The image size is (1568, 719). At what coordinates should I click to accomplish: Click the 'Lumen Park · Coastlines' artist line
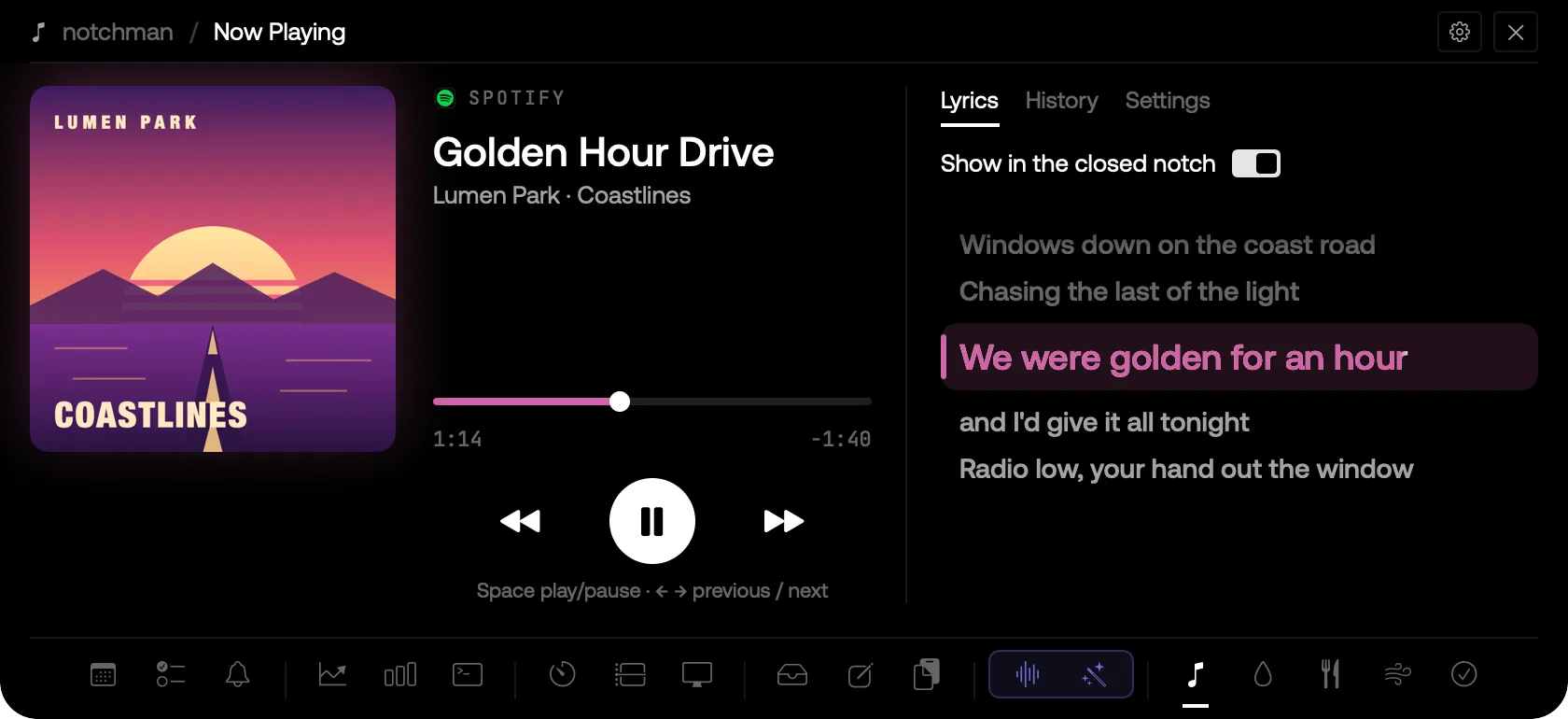(562, 195)
